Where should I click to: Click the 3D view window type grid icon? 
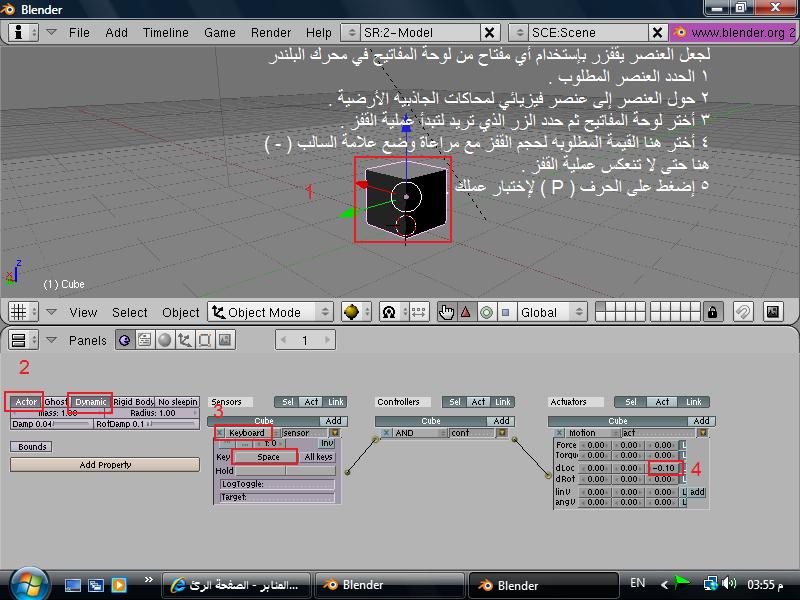(23, 312)
